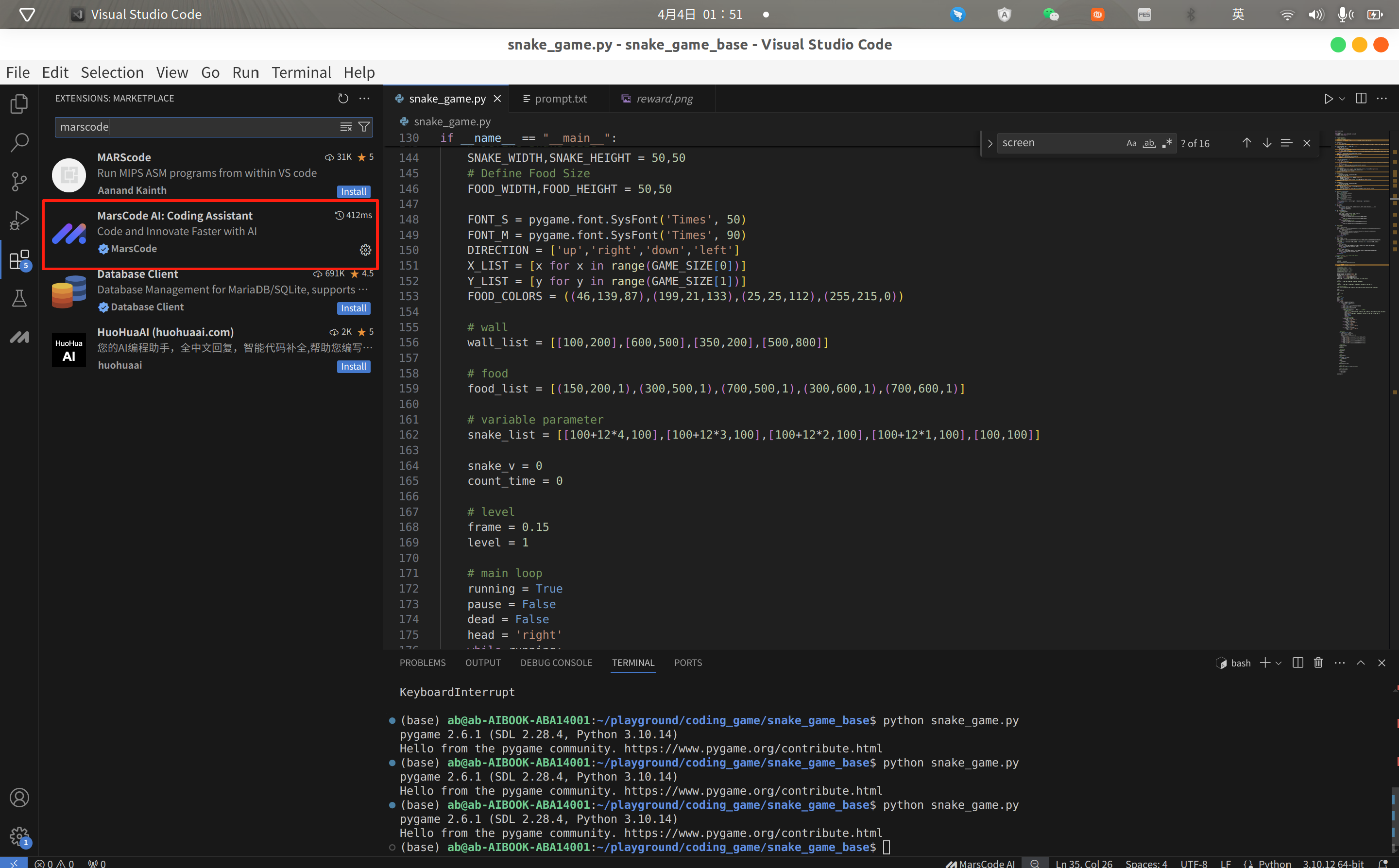Open the Explorer view in activity bar

tap(19, 104)
